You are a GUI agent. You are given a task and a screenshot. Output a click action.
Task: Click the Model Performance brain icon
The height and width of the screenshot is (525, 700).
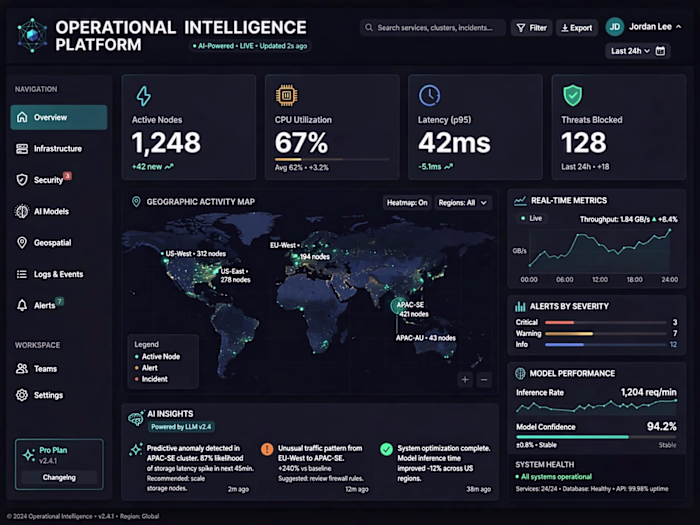point(520,373)
